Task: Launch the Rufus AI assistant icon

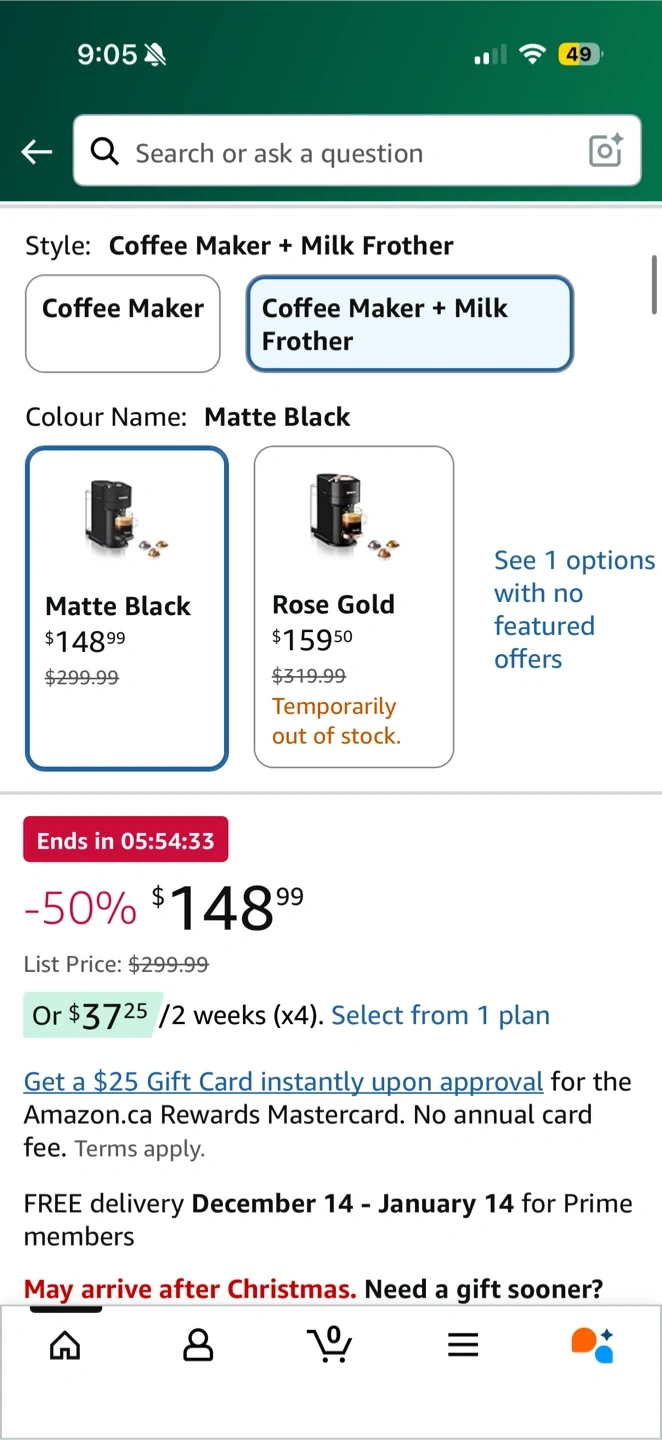Action: click(x=592, y=1345)
